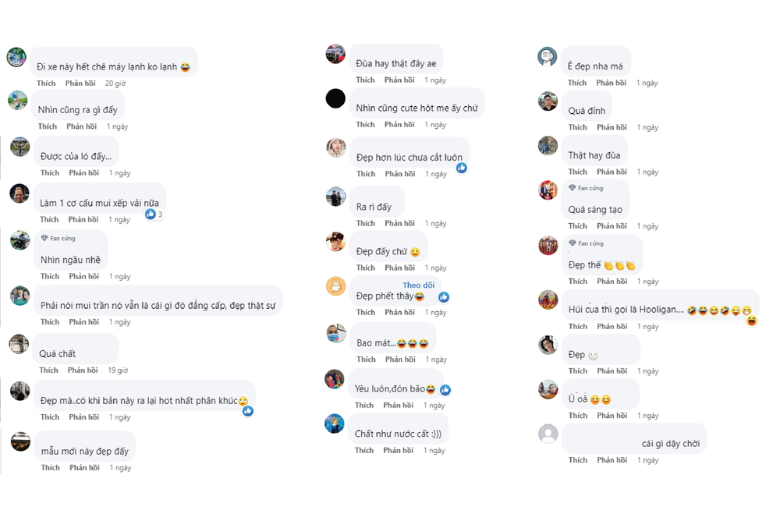Click the like reaction on "Đẹp hơn lúc chưa cắt luôn"
This screenshot has height=520, width=780.
pyautogui.click(x=461, y=168)
